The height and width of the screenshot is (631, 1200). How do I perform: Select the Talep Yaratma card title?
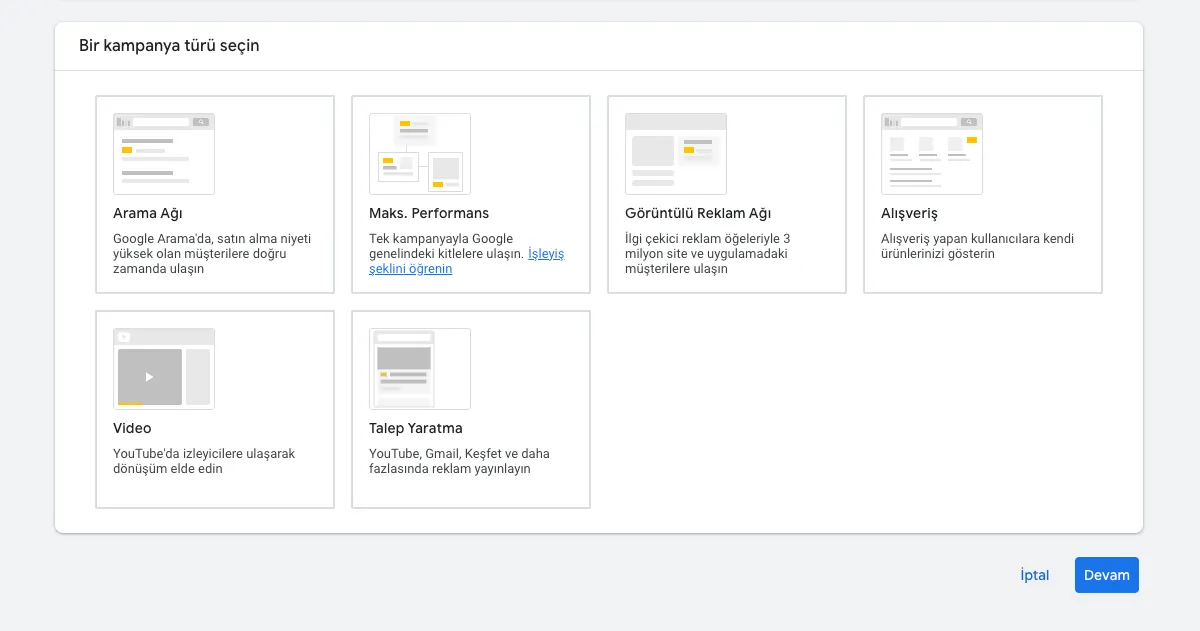(416, 428)
